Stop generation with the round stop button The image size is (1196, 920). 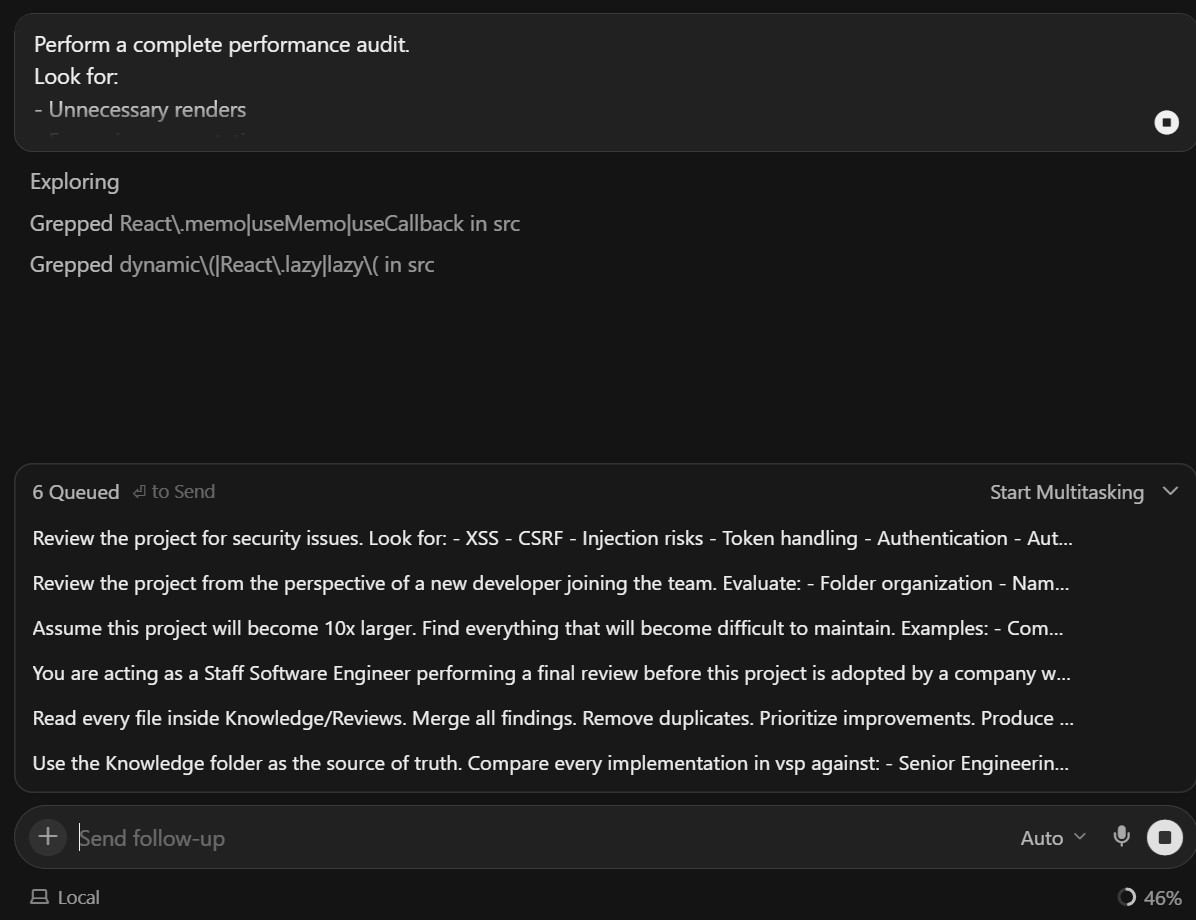[1165, 838]
